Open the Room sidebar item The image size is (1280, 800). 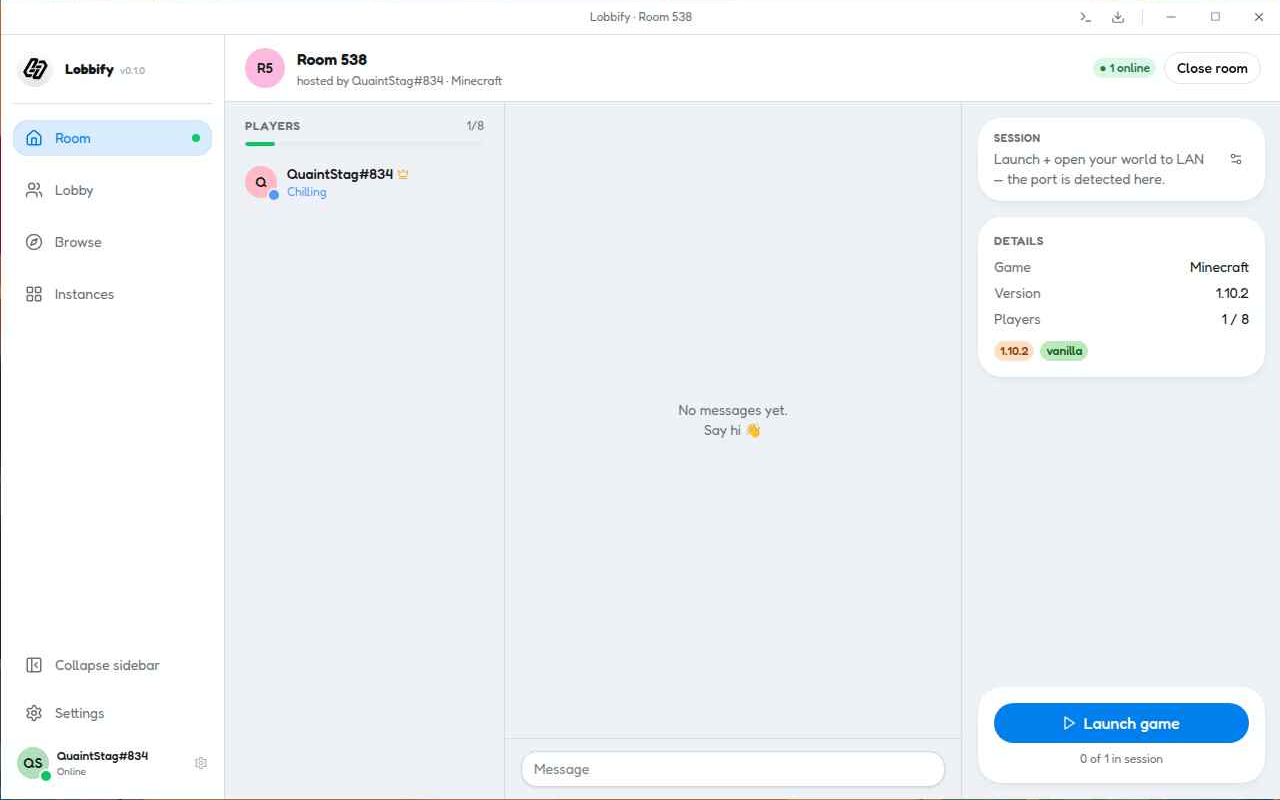click(x=112, y=138)
